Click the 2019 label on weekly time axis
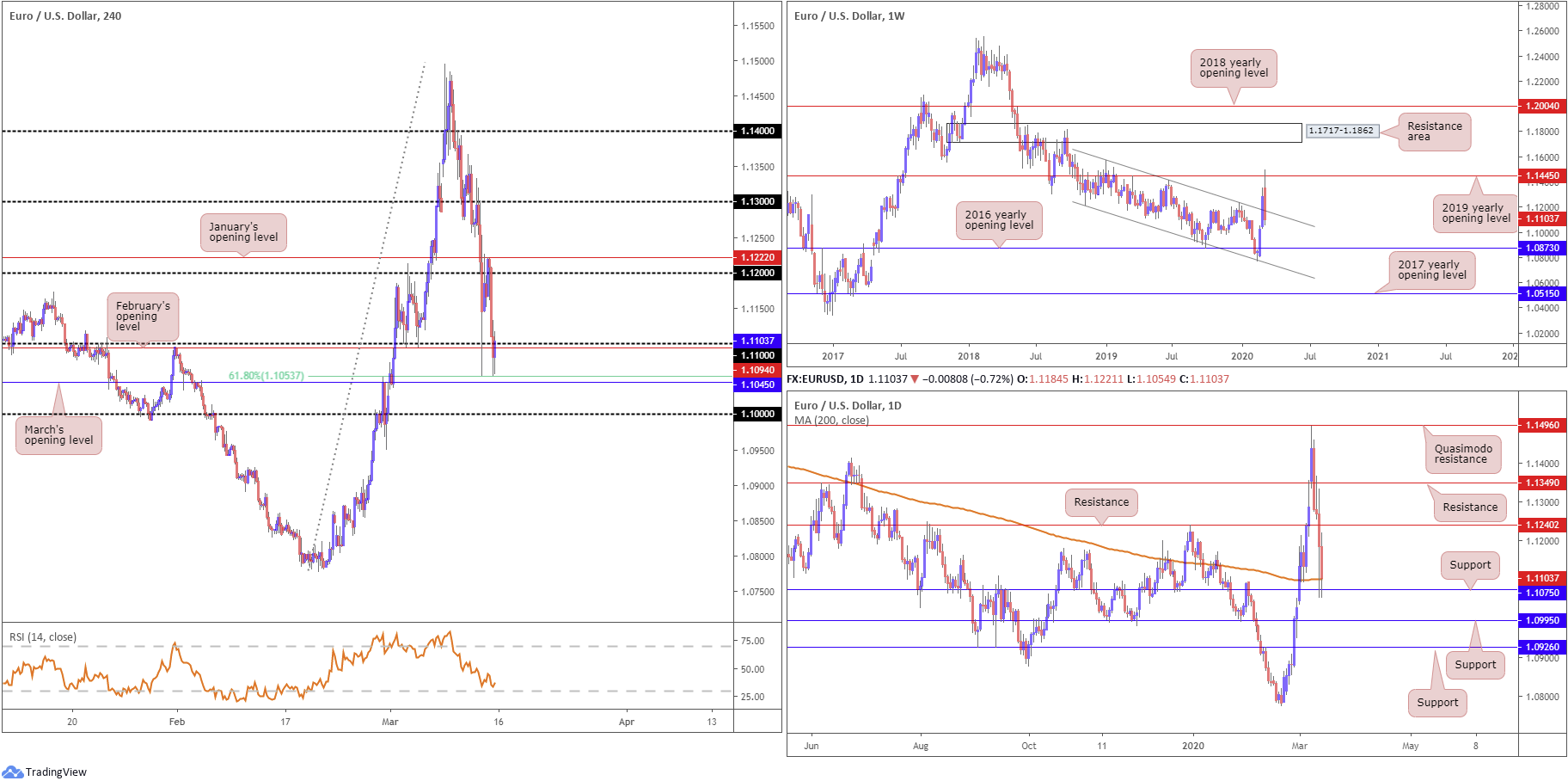The image size is (1568, 781). pos(1106,356)
